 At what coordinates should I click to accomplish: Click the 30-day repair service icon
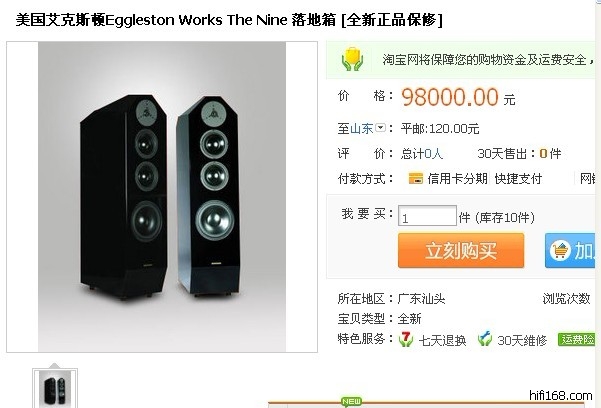(x=485, y=339)
